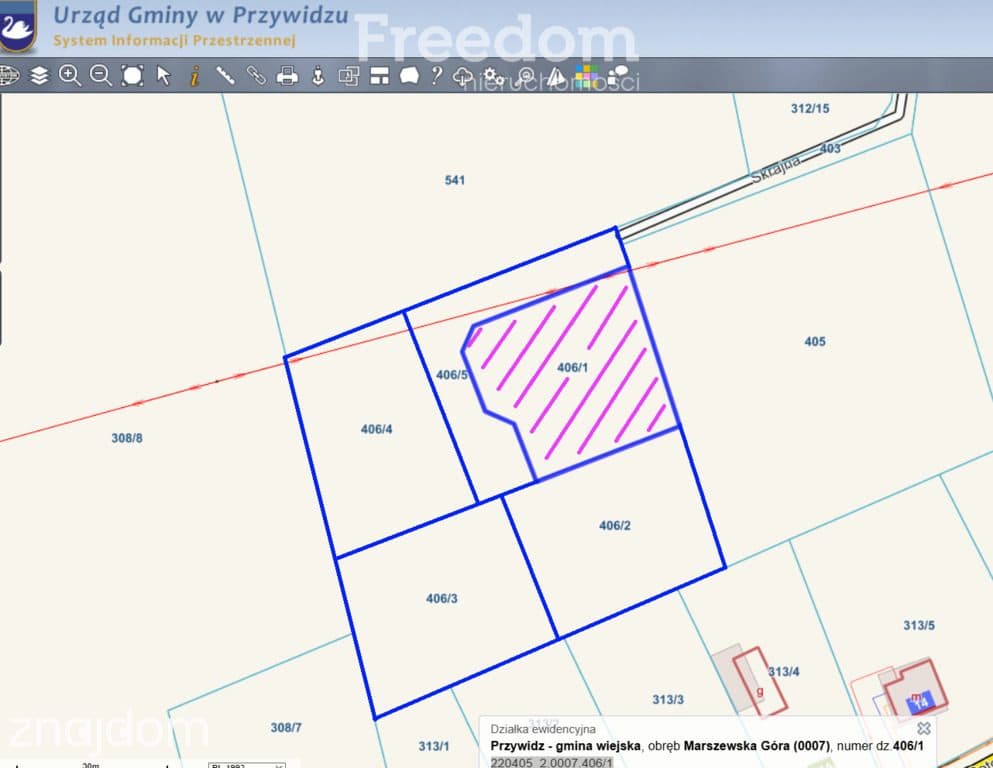Click the parcel identifier 220405_2.0007.406/1
This screenshot has width=993, height=768.
tap(552, 762)
